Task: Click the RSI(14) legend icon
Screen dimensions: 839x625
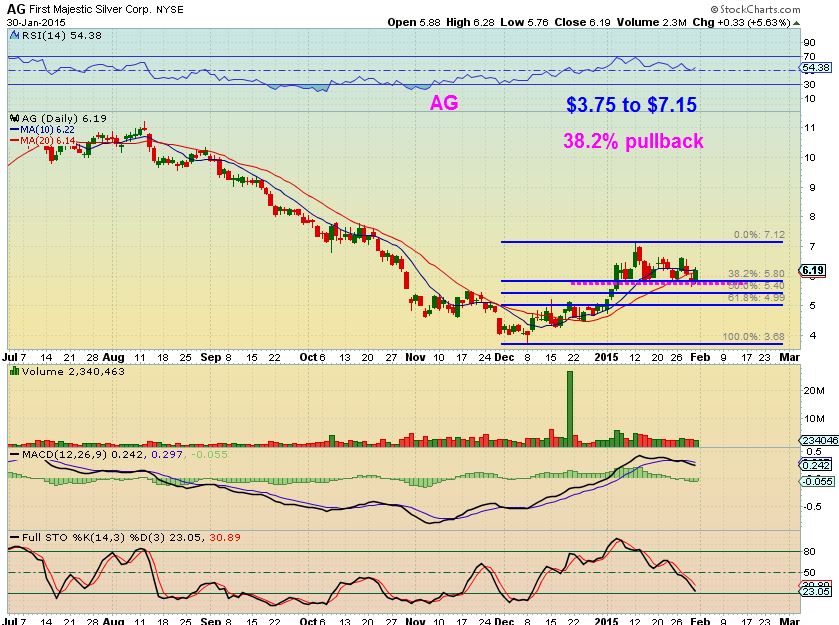Action: pos(15,35)
